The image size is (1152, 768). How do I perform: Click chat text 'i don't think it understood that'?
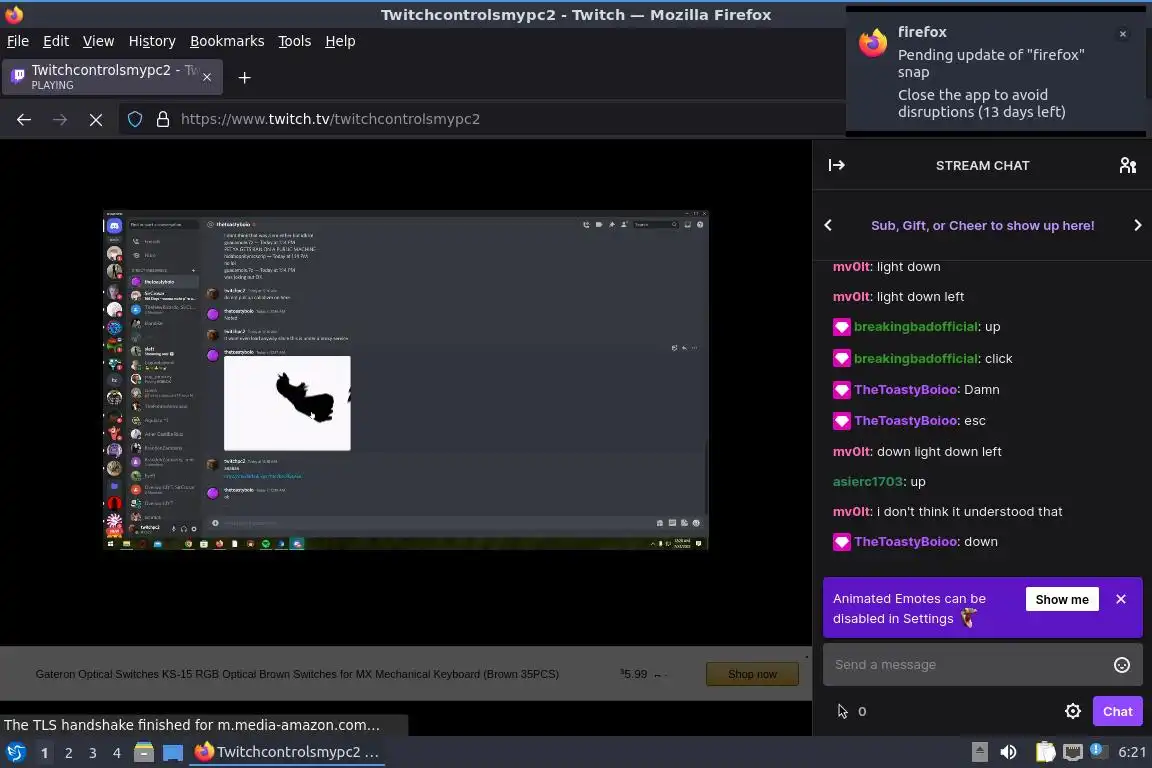tap(969, 512)
